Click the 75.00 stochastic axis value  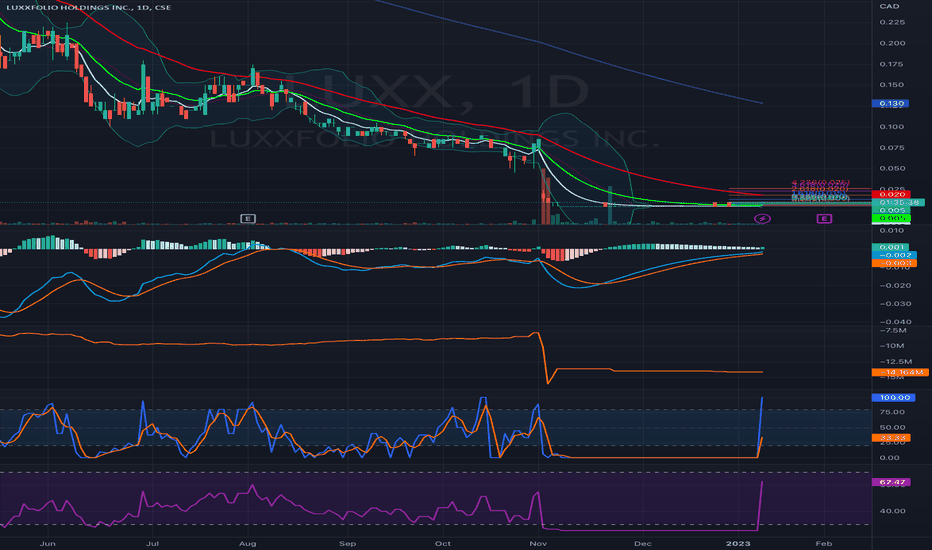click(892, 412)
